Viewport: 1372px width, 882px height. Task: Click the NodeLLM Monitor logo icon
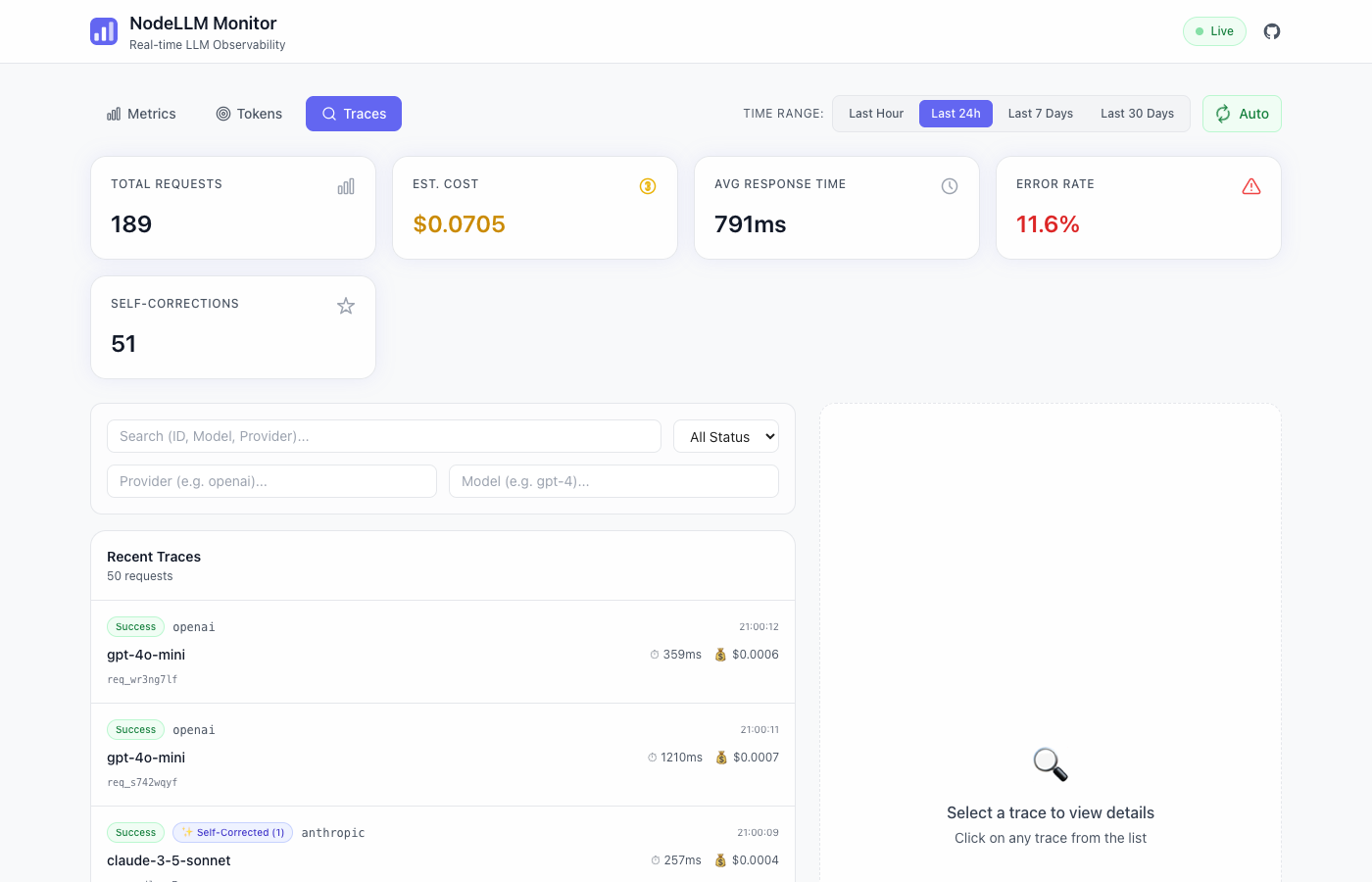(104, 31)
